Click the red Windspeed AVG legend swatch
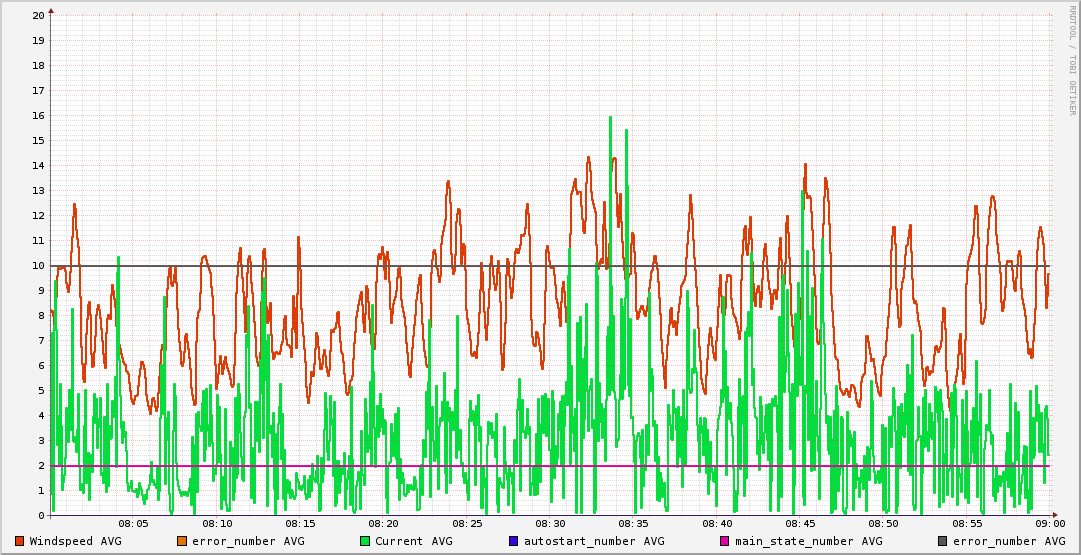1081x555 pixels. 20,541
